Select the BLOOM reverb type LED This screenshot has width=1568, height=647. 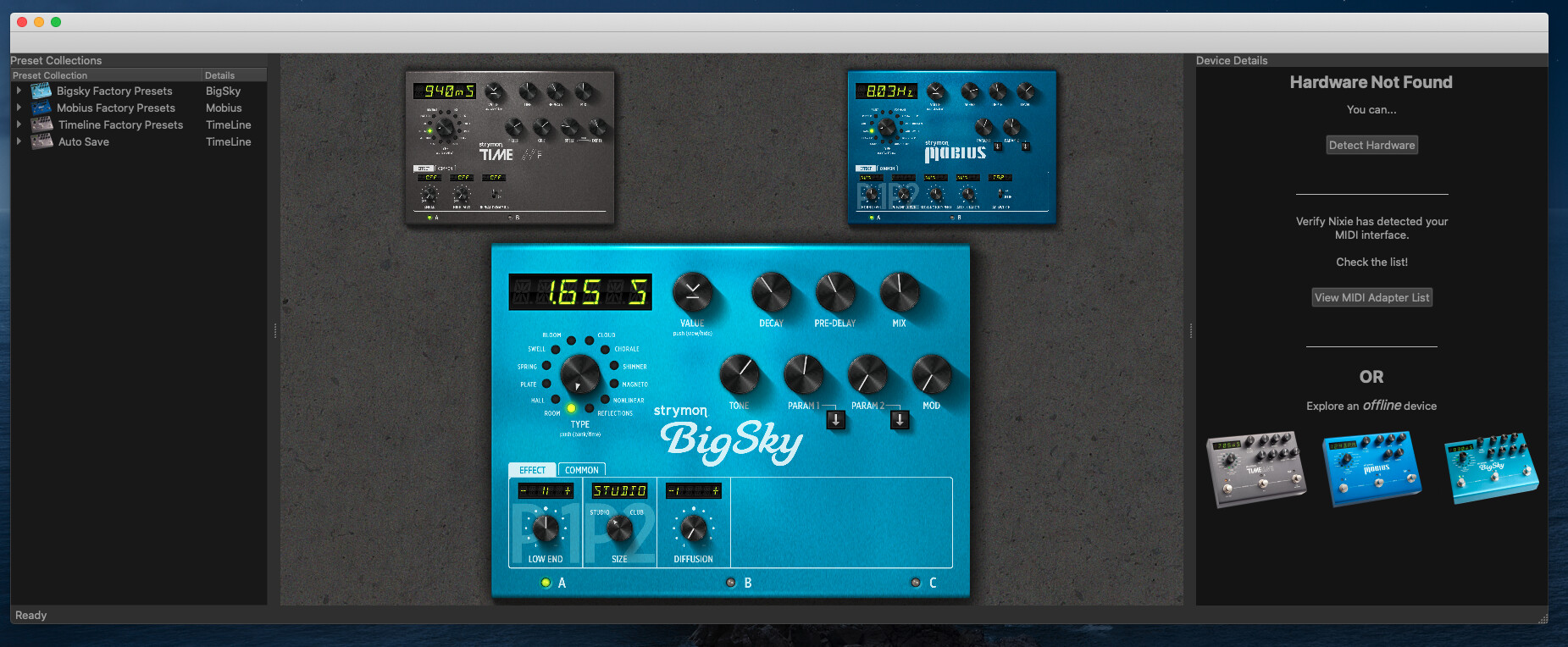tap(572, 340)
